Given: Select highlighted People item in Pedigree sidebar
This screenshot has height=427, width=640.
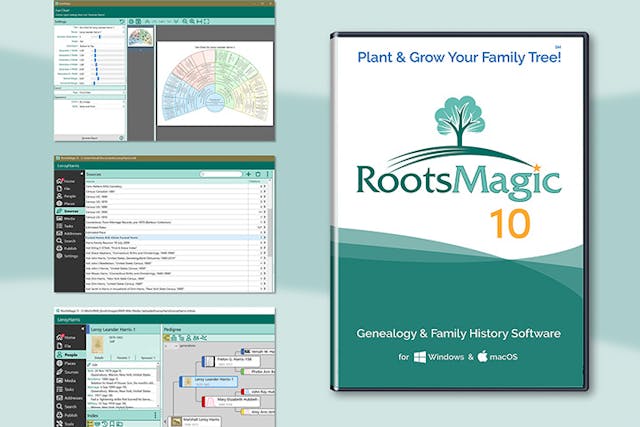Looking at the screenshot, I should [69, 355].
